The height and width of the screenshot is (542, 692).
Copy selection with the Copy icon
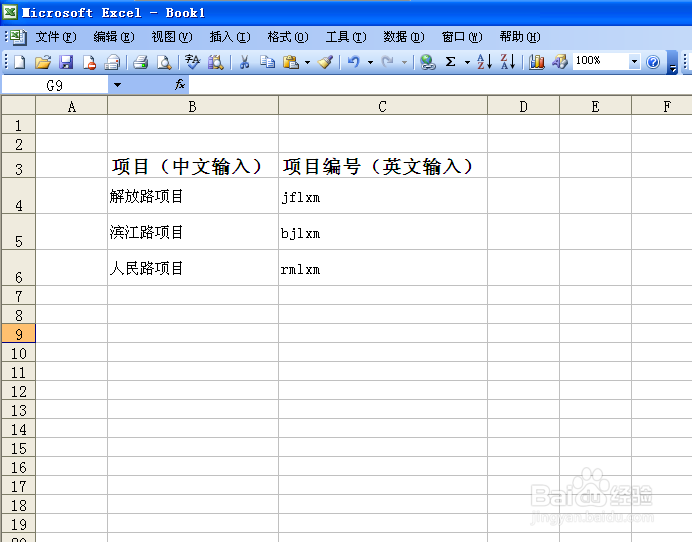click(x=267, y=62)
